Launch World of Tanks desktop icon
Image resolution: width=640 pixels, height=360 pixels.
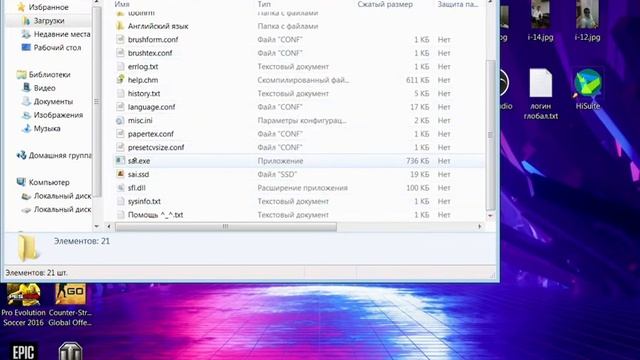70,351
